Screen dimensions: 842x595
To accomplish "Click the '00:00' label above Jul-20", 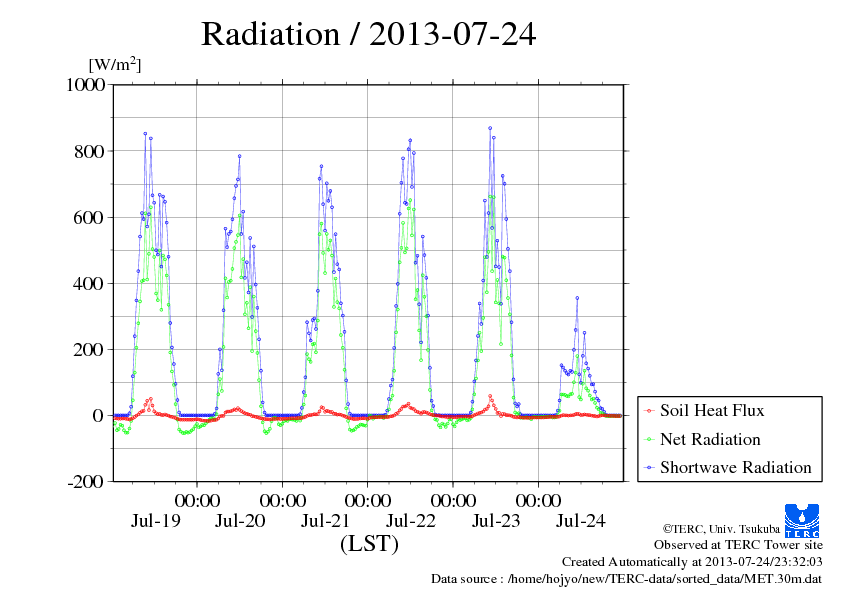I will (x=197, y=500).
